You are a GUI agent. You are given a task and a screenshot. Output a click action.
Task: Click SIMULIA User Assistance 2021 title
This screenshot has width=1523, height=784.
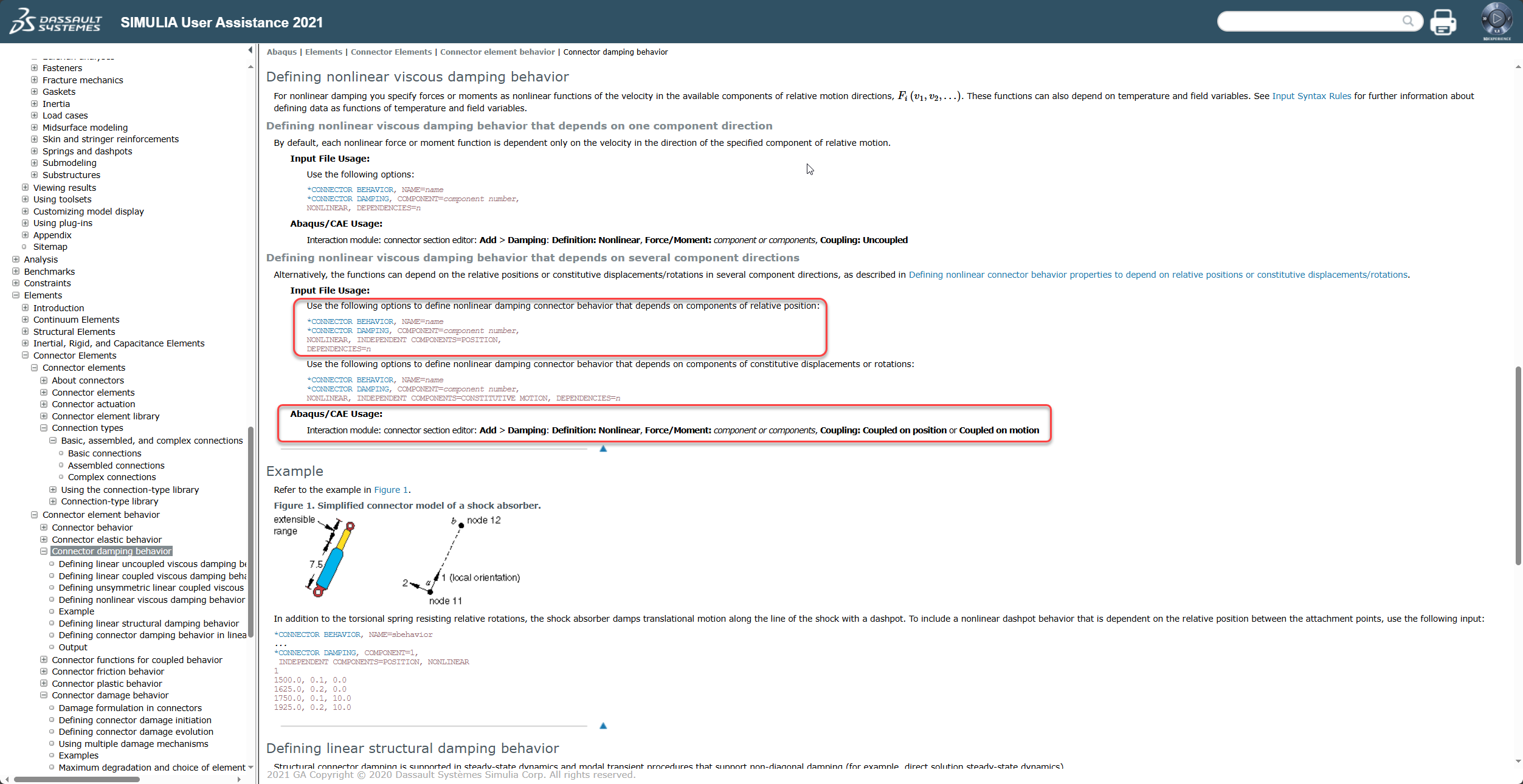221,22
